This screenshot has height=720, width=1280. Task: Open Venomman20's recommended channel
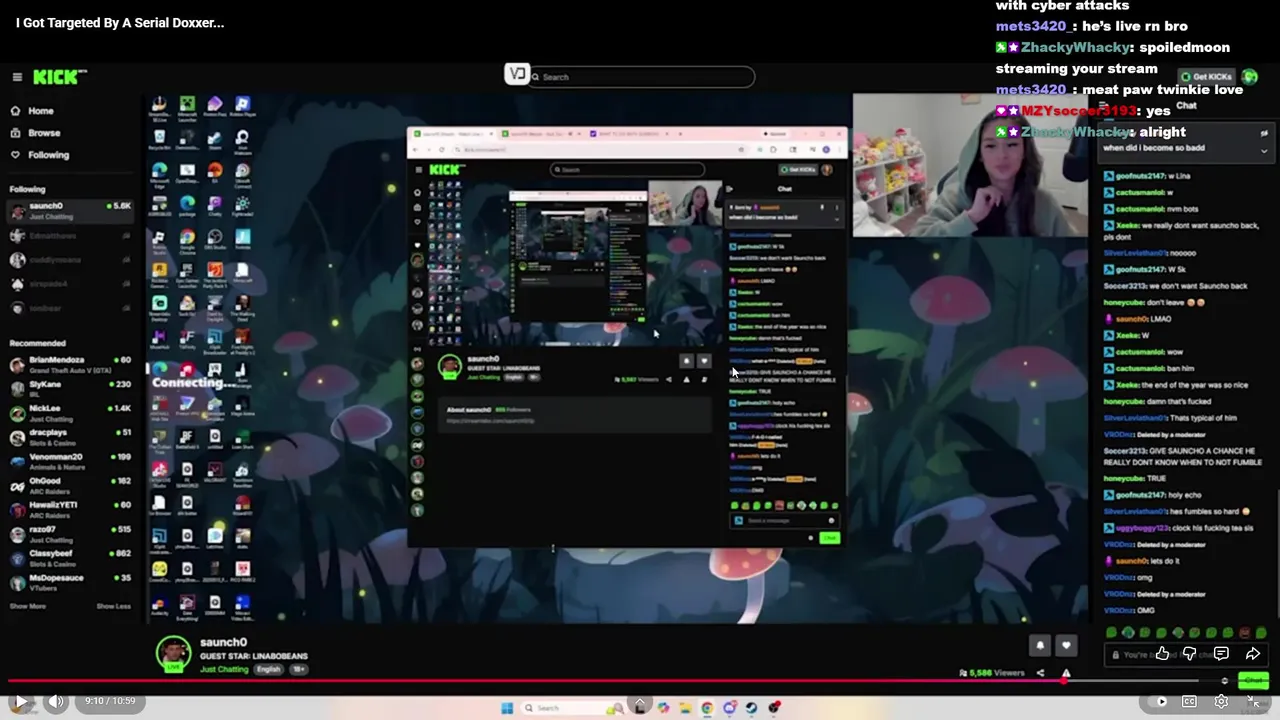click(70, 461)
